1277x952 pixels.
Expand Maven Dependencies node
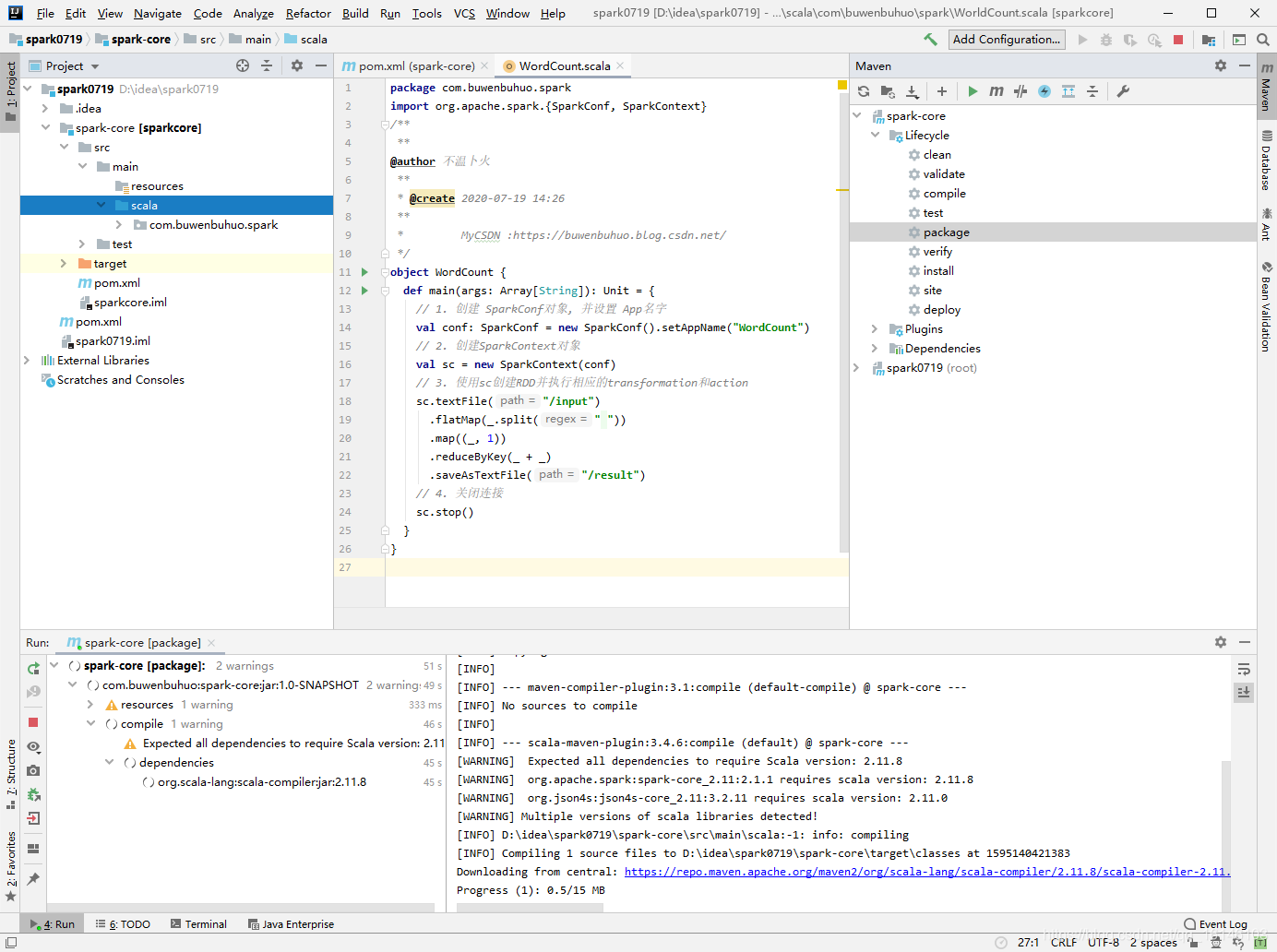coord(876,348)
